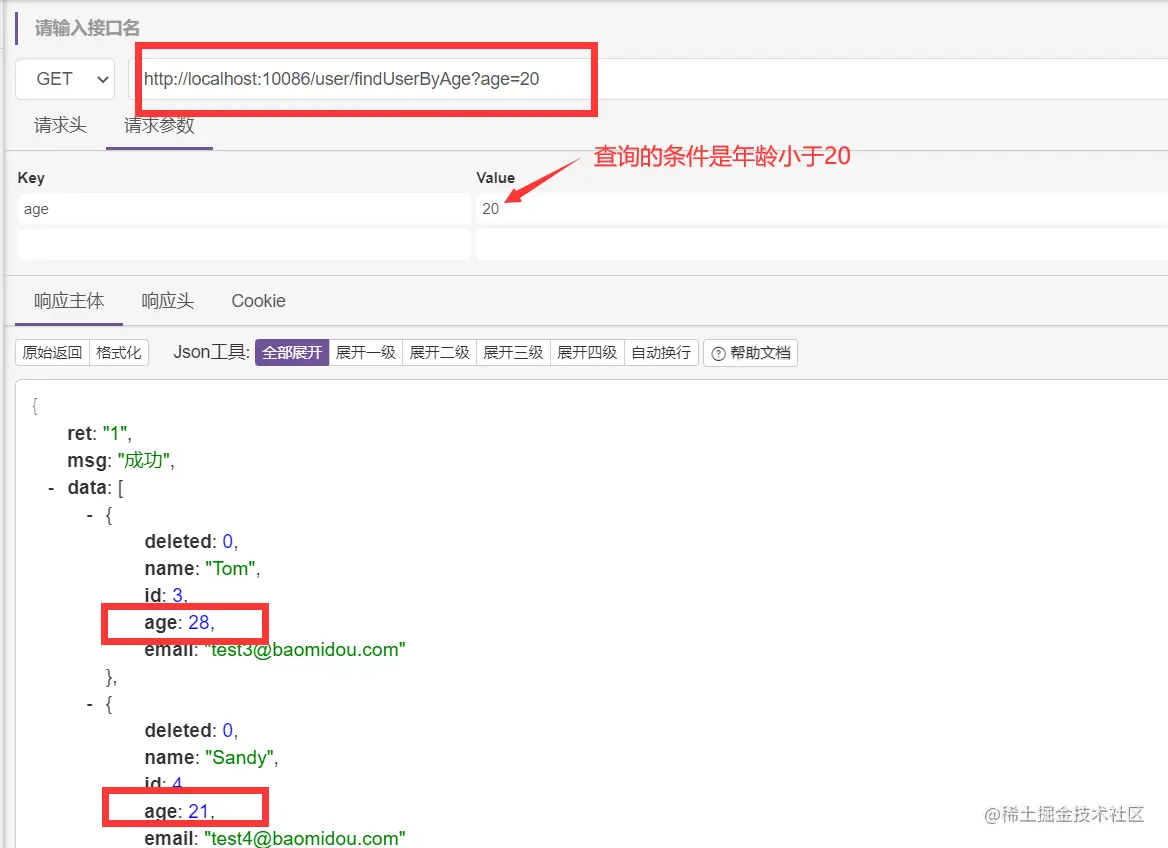Select 展开二级 to expand two levels
The width and height of the screenshot is (1168, 848).
(439, 352)
